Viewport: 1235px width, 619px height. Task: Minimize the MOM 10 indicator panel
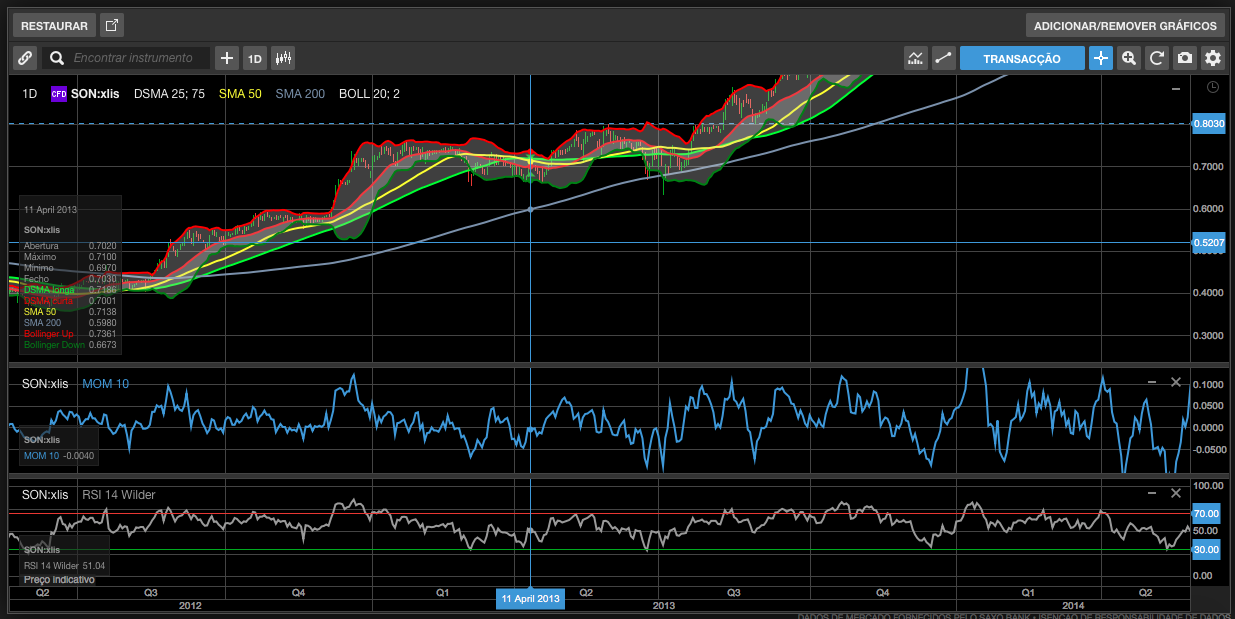point(1151,382)
